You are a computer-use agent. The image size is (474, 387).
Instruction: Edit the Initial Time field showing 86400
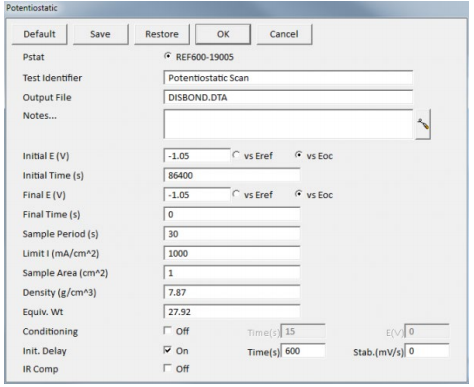tap(232, 175)
